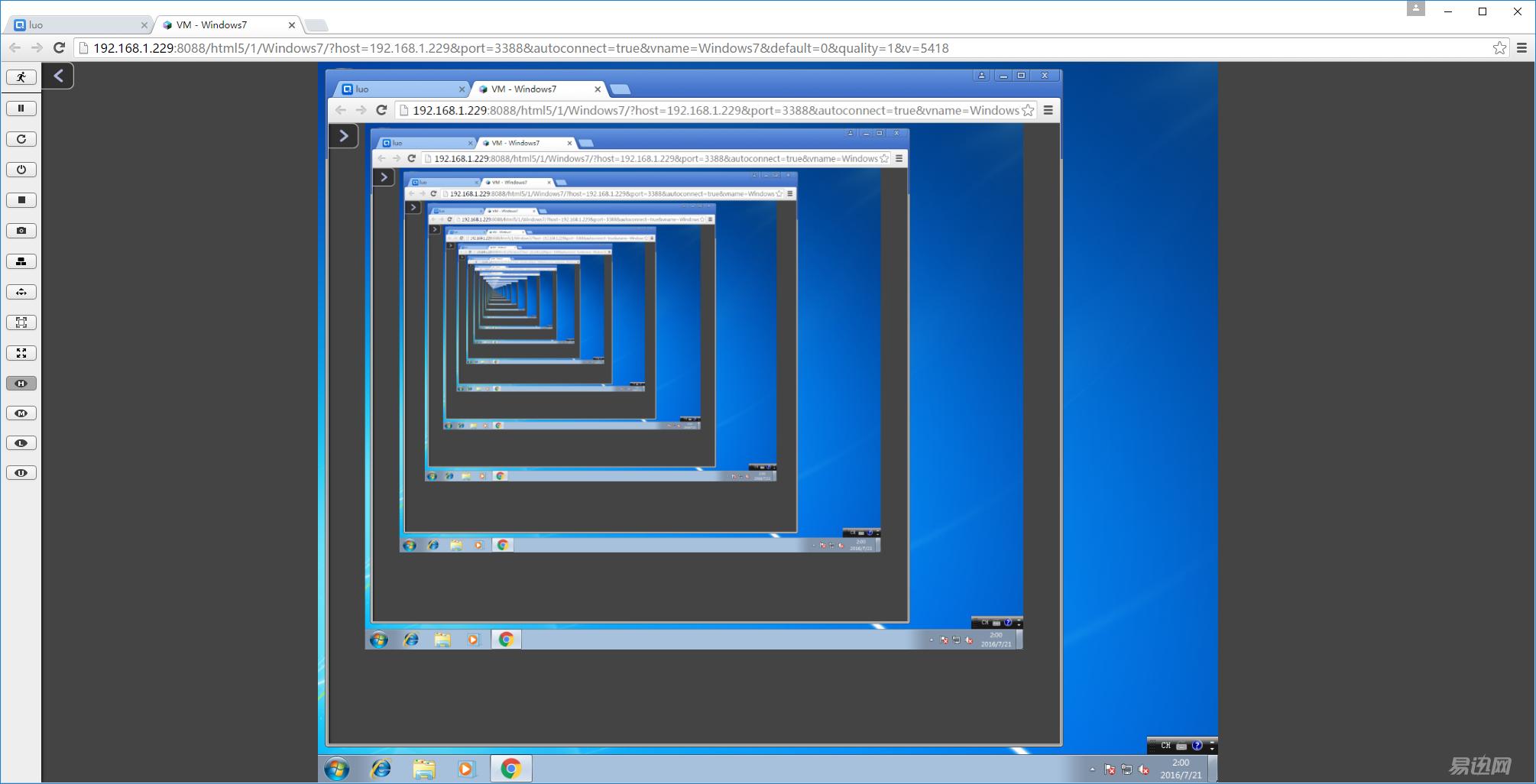The image size is (1536, 784).
Task: Take a snapshot with the camera icon
Action: (21, 231)
